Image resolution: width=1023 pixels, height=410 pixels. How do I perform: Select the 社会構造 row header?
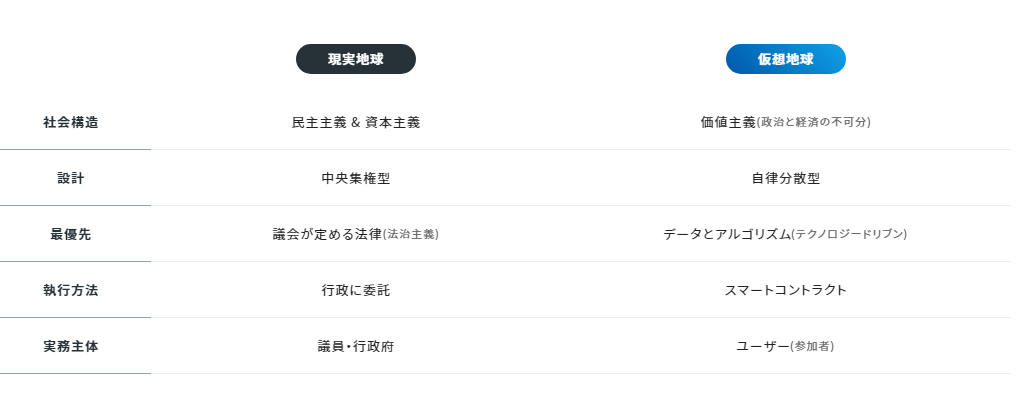click(71, 122)
